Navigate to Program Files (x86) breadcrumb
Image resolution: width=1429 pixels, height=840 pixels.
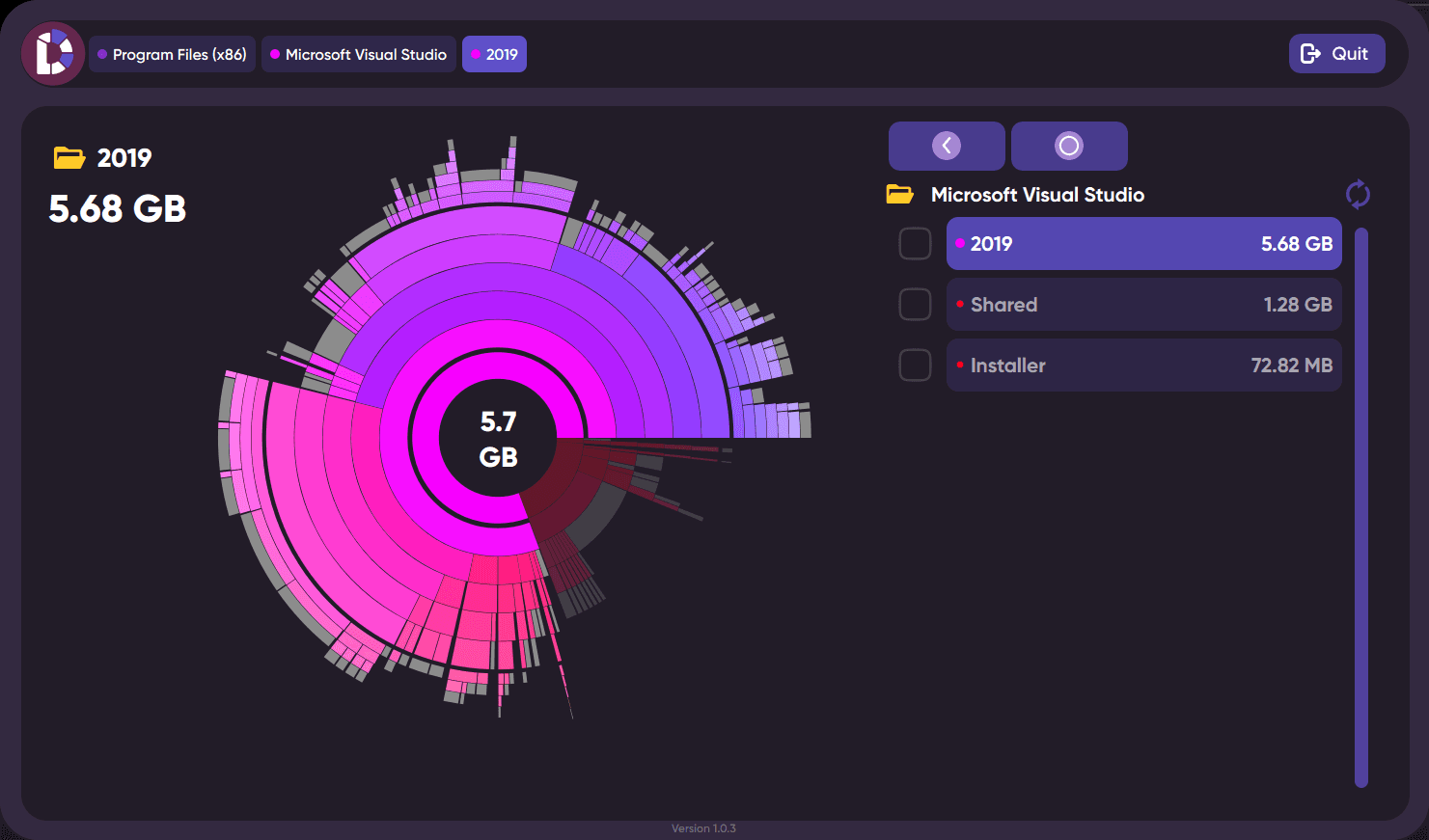point(172,55)
